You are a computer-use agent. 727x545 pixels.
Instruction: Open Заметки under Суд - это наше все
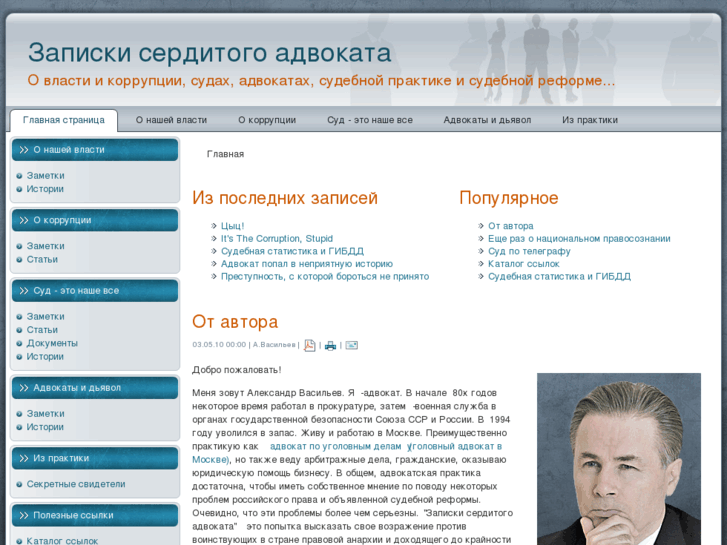coord(45,316)
